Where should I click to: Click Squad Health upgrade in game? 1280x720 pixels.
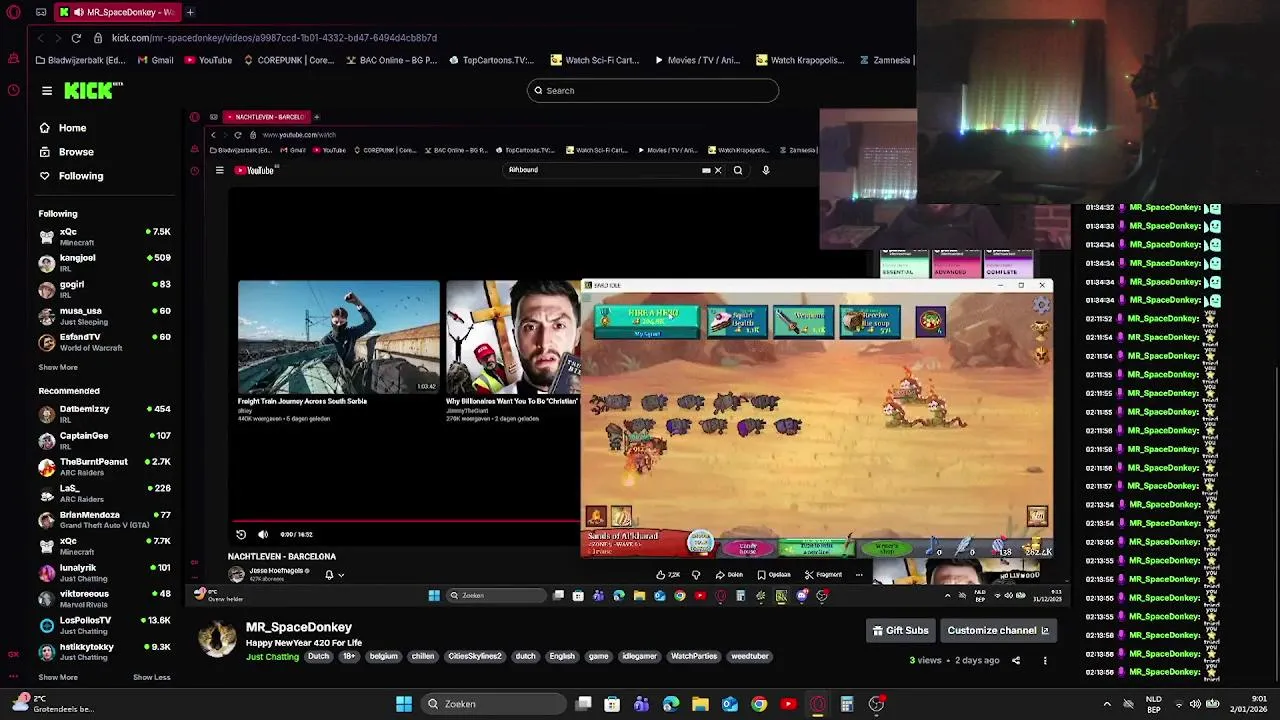tap(738, 321)
